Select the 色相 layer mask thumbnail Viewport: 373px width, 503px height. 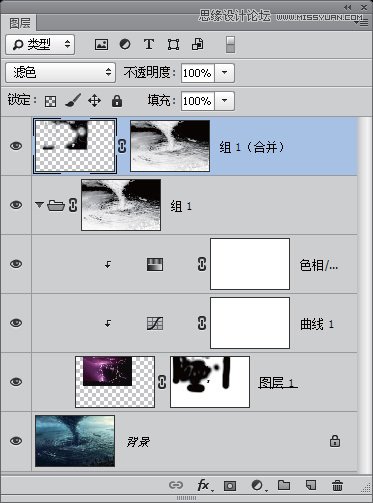(250, 264)
